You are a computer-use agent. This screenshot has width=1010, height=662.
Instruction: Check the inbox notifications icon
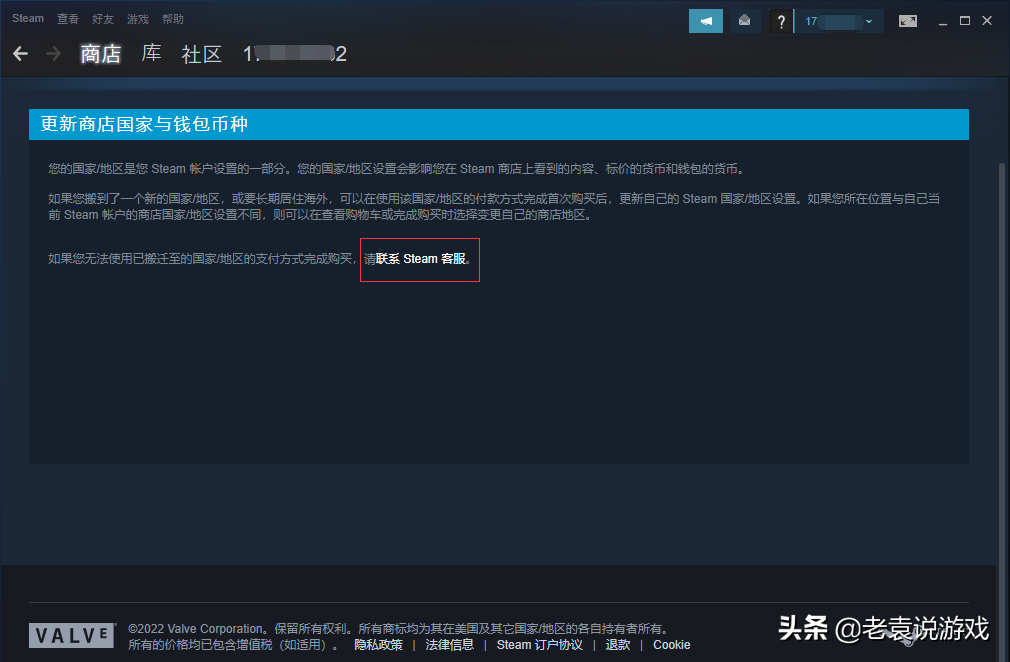pos(745,20)
